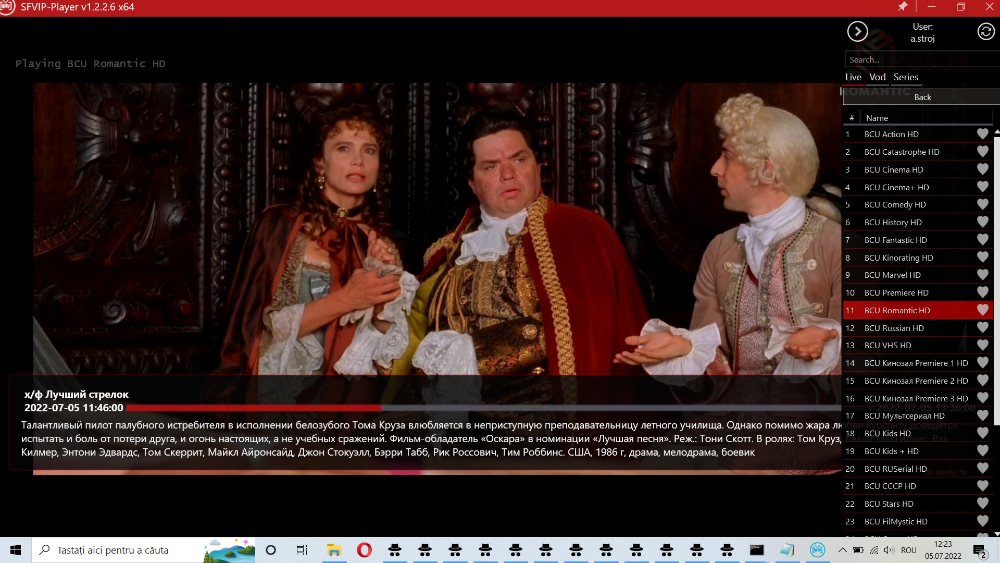
Task: Toggle favorite heart for BCU Catastrophe HD
Action: [982, 152]
